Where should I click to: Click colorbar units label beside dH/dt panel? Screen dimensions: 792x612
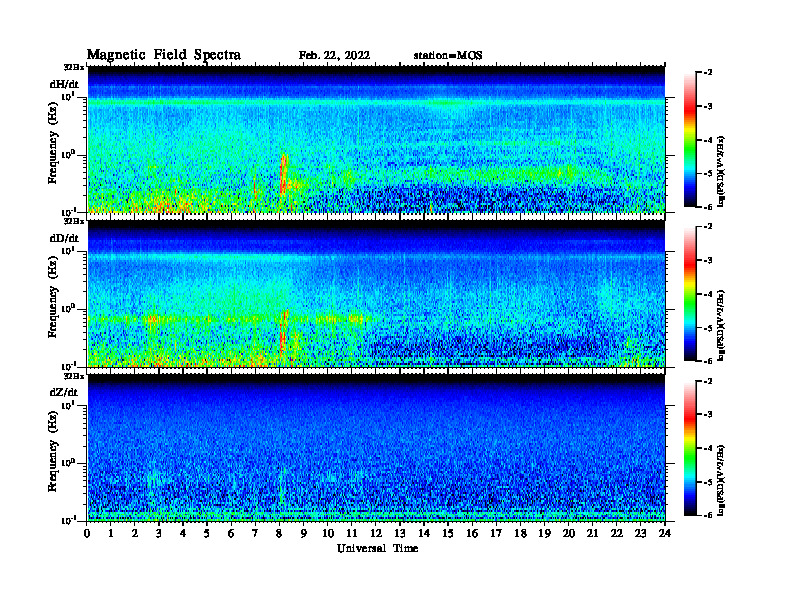721,171
